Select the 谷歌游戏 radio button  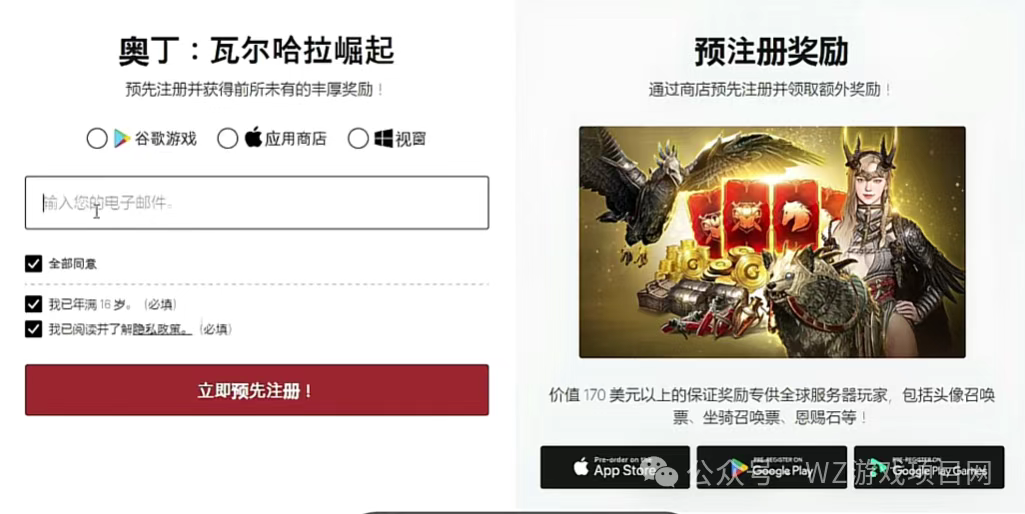97,139
